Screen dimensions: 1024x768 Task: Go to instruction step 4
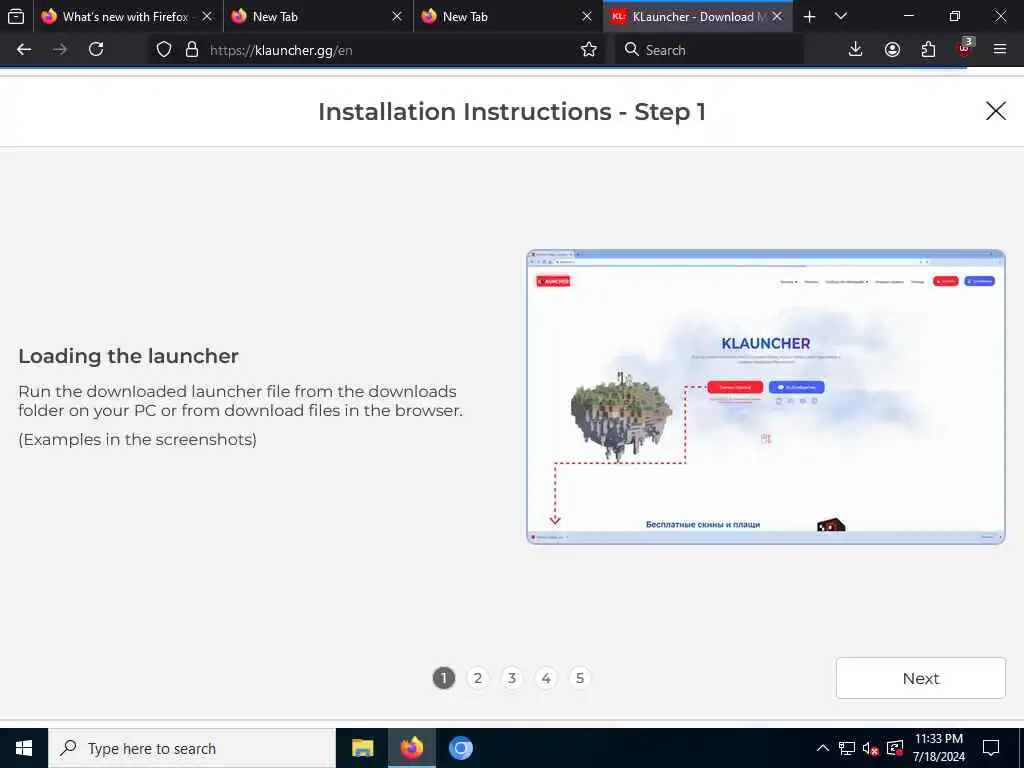(546, 679)
